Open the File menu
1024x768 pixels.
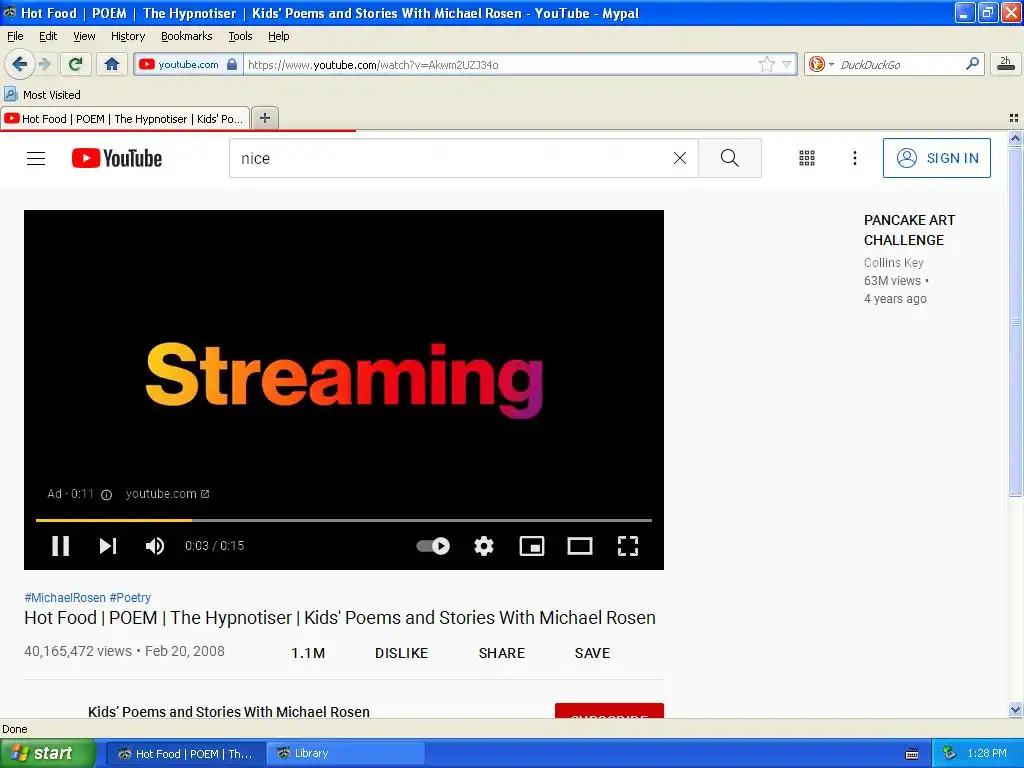click(15, 36)
